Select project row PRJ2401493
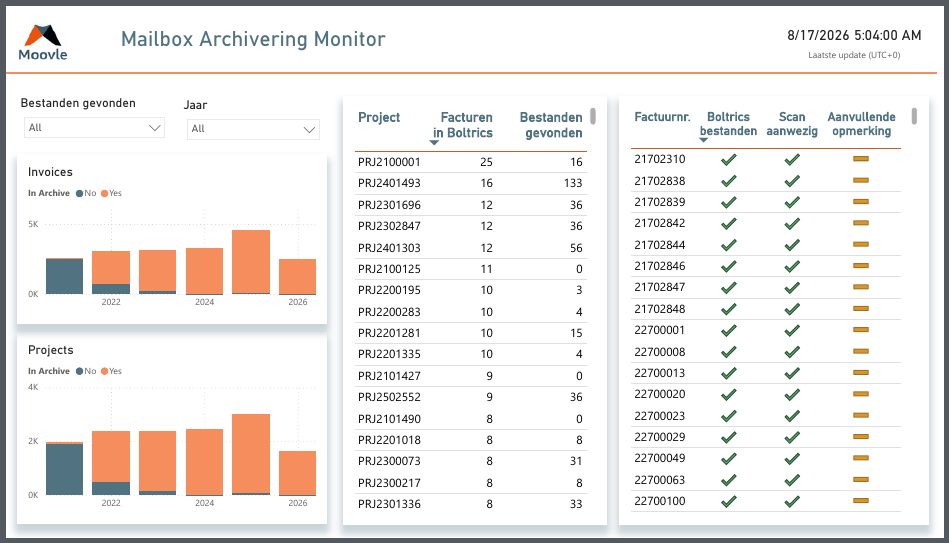This screenshot has height=543, width=949. (x=471, y=183)
